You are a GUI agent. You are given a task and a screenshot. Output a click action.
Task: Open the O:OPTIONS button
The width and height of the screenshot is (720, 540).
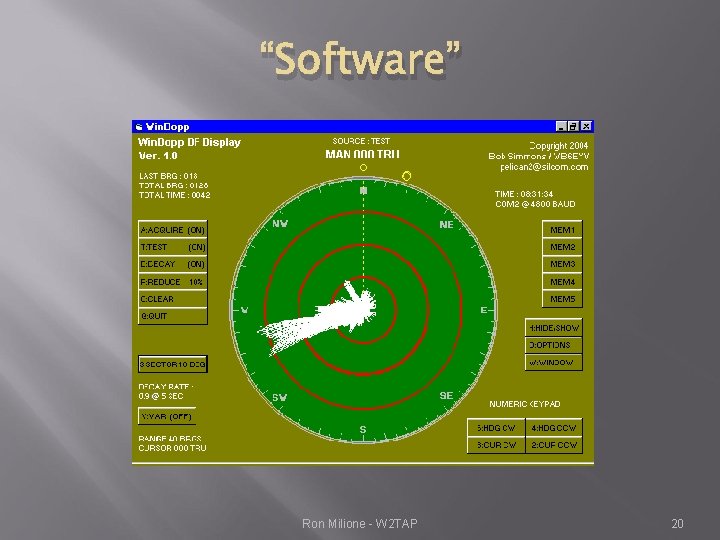coord(554,345)
